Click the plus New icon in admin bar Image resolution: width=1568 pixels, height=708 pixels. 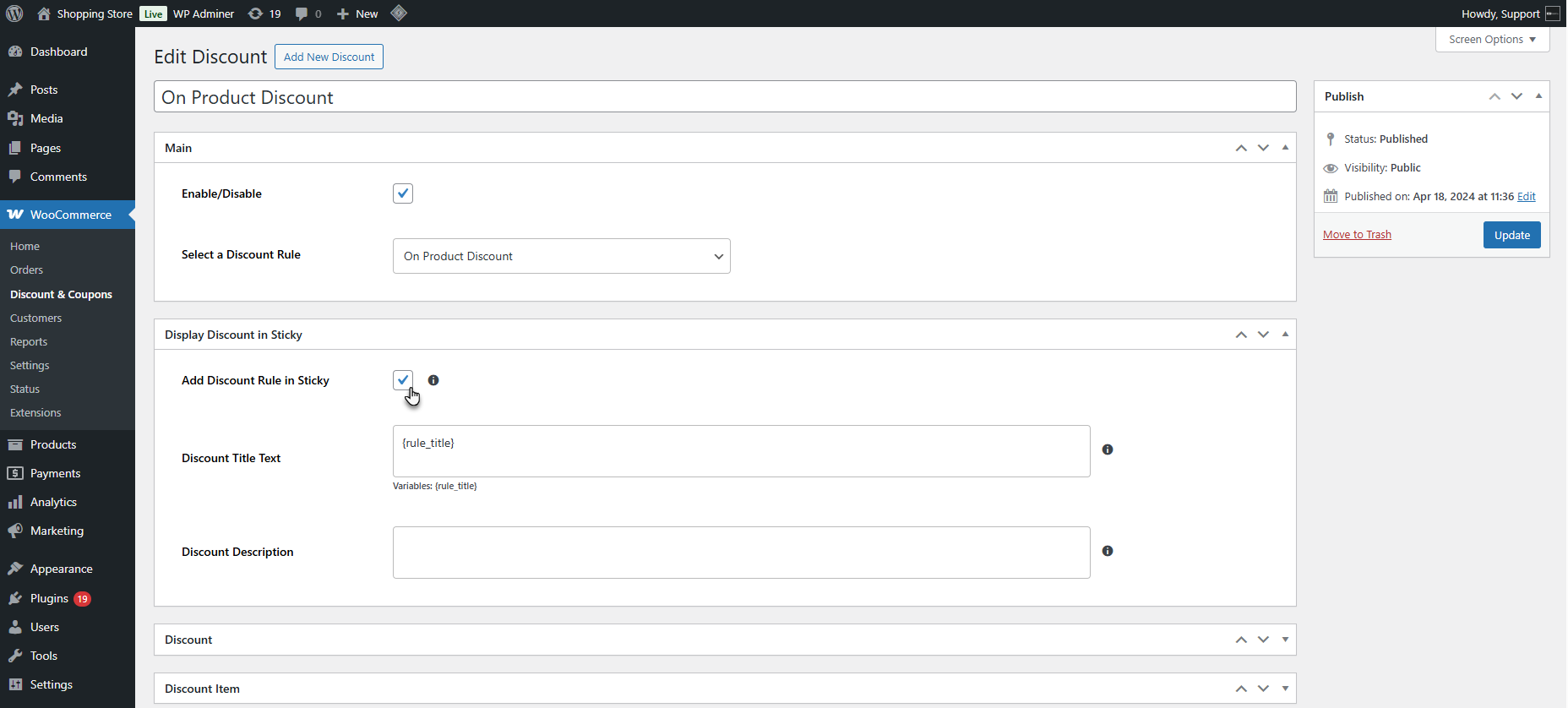[x=343, y=14]
